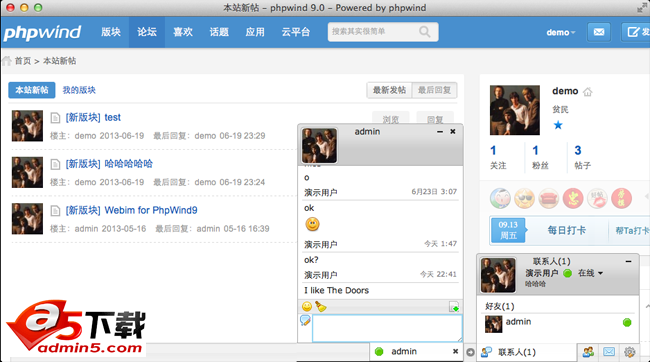Click the document icon beside test thread
The height and width of the screenshot is (362, 650).
55,118
